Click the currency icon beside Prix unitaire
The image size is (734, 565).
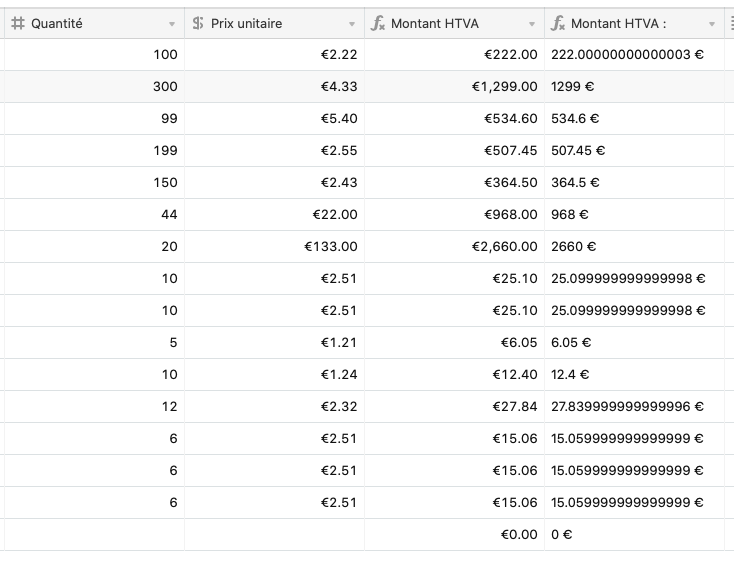pyautogui.click(x=198, y=23)
